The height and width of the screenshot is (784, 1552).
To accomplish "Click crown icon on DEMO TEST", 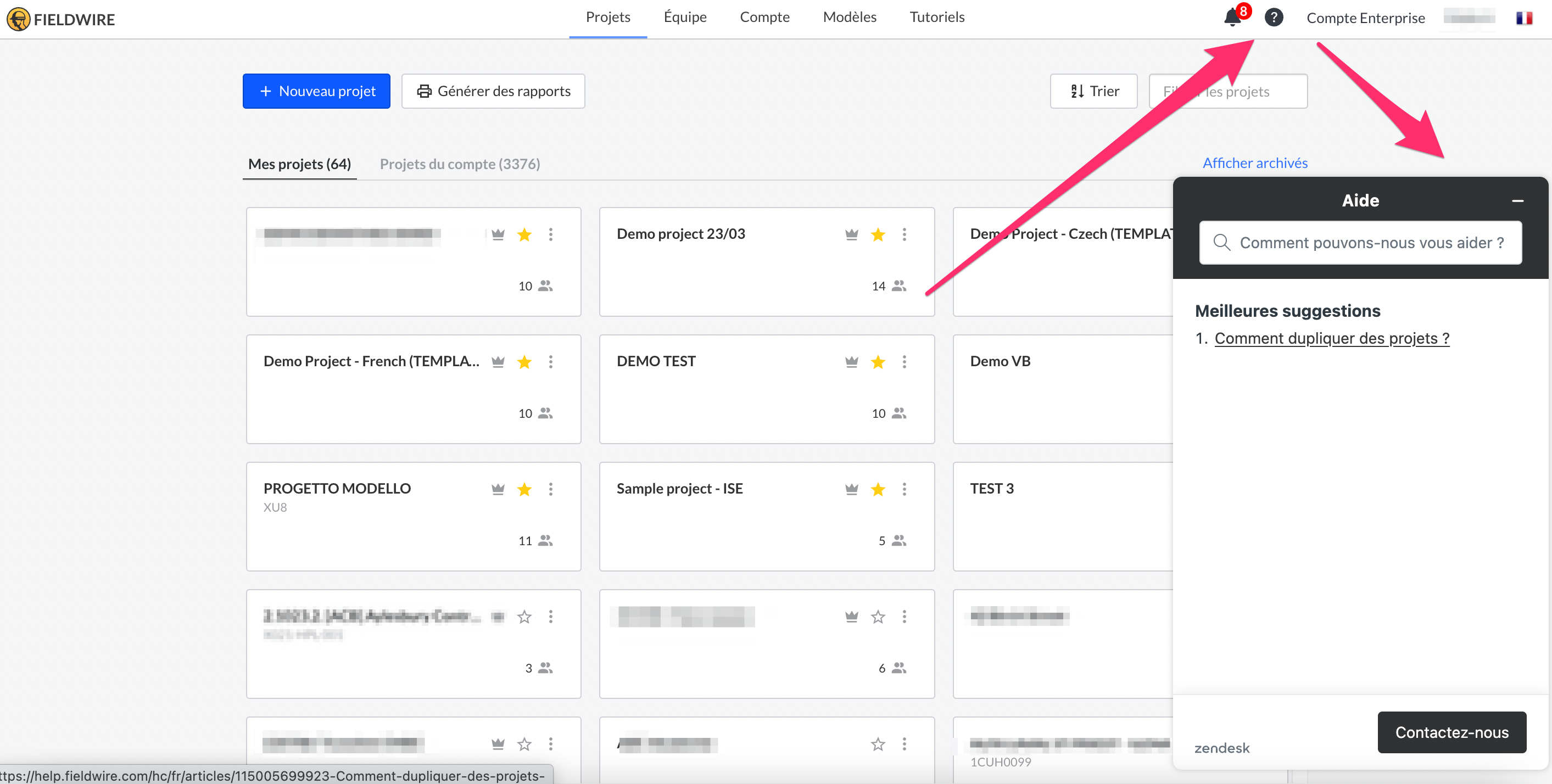I will click(851, 361).
